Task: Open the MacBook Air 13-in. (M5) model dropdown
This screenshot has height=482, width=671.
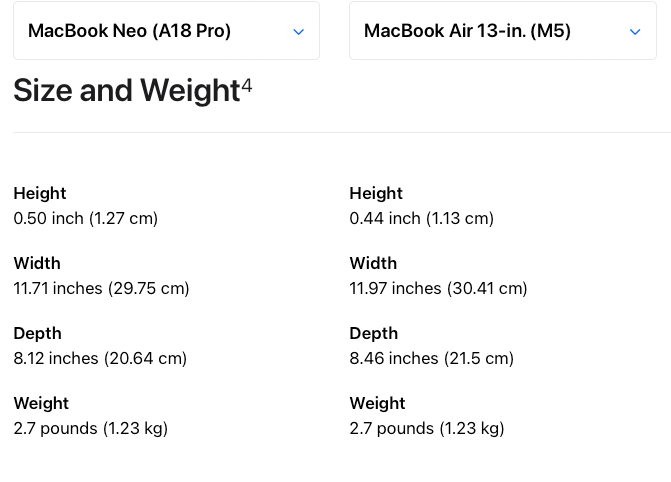Action: [503, 31]
